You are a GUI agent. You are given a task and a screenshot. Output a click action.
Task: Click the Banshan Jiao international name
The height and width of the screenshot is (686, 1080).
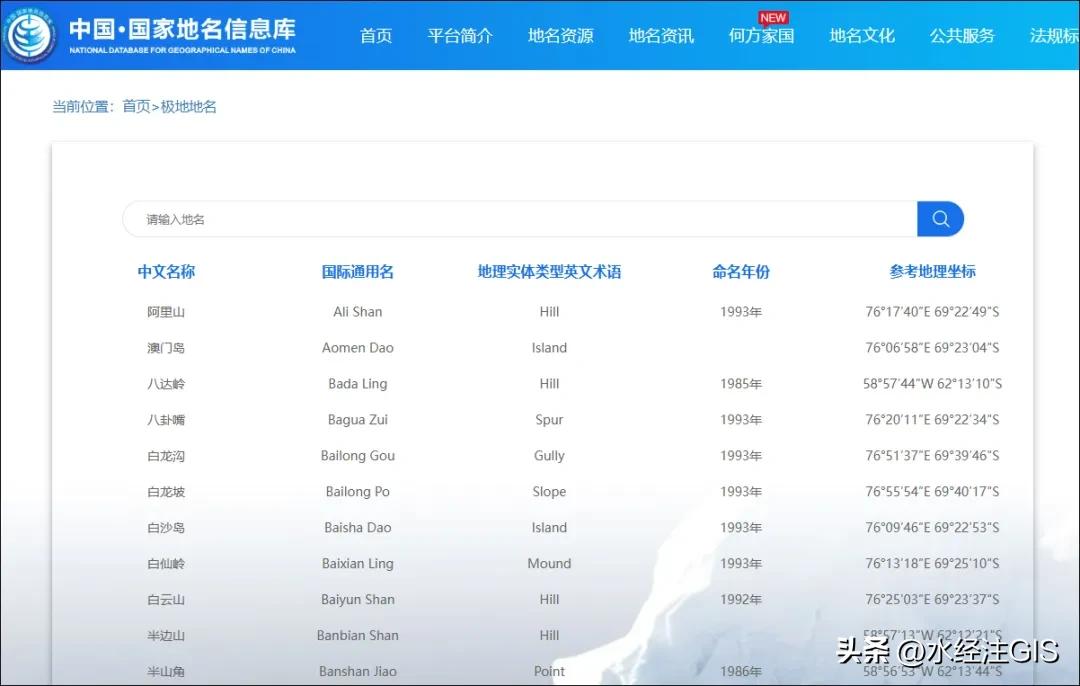357,672
